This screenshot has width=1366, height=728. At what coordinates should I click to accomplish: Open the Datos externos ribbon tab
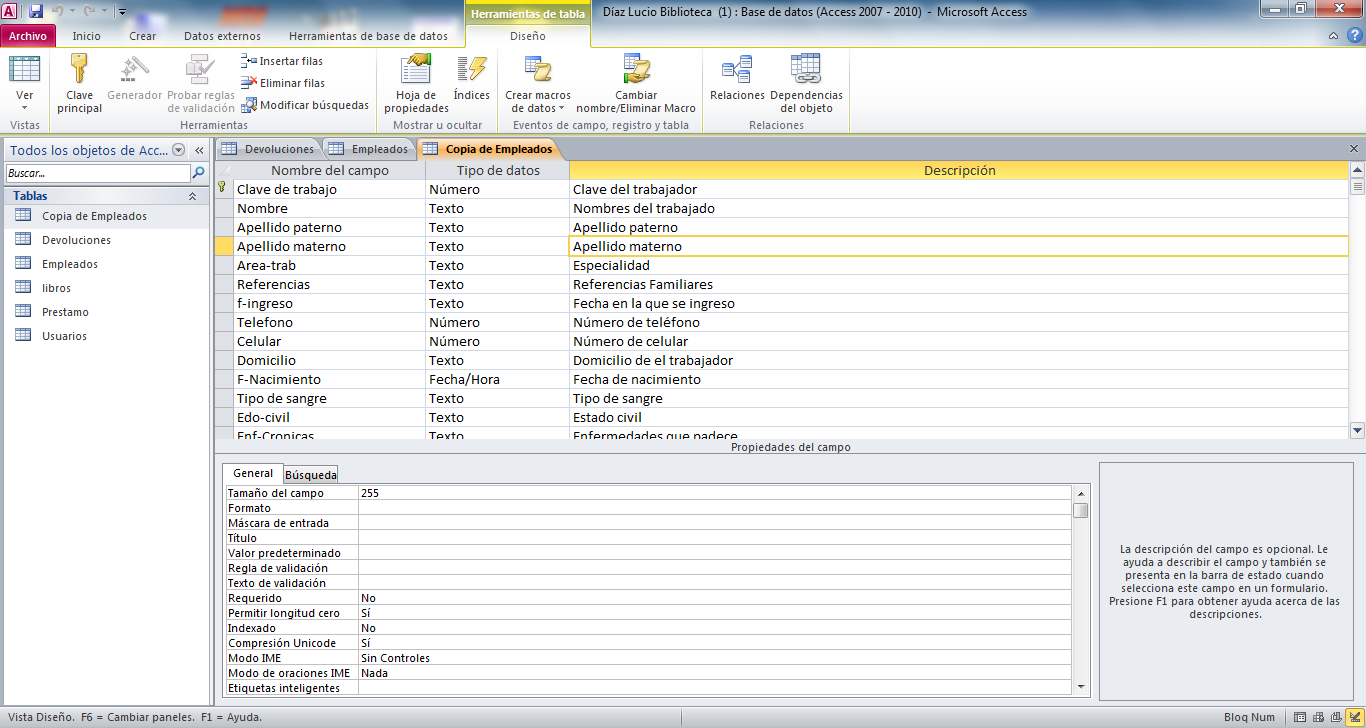pos(222,36)
